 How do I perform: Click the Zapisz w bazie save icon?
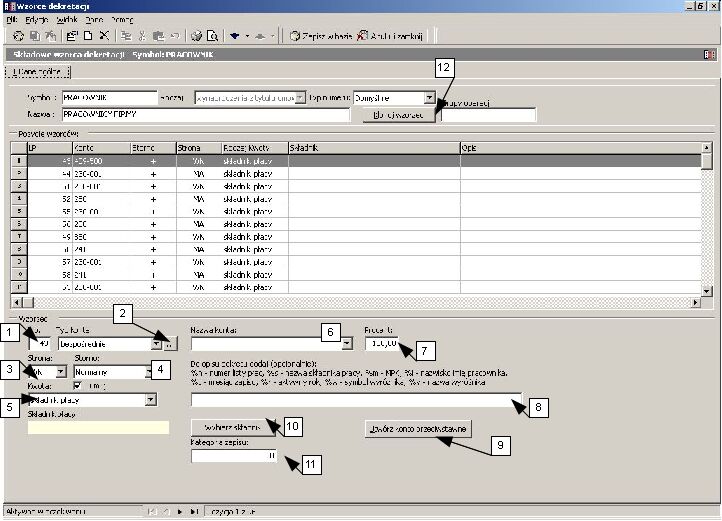click(x=295, y=36)
